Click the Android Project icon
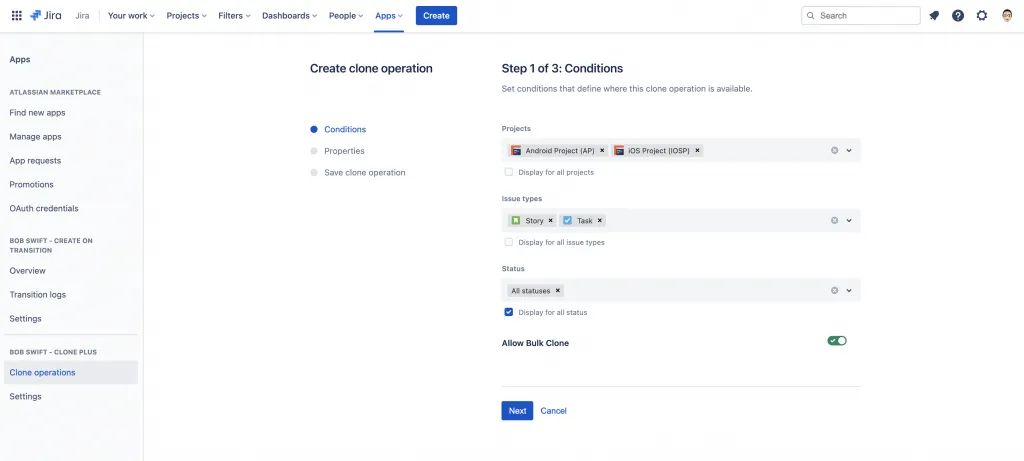Screen dimensions: 1024x461 [516, 151]
